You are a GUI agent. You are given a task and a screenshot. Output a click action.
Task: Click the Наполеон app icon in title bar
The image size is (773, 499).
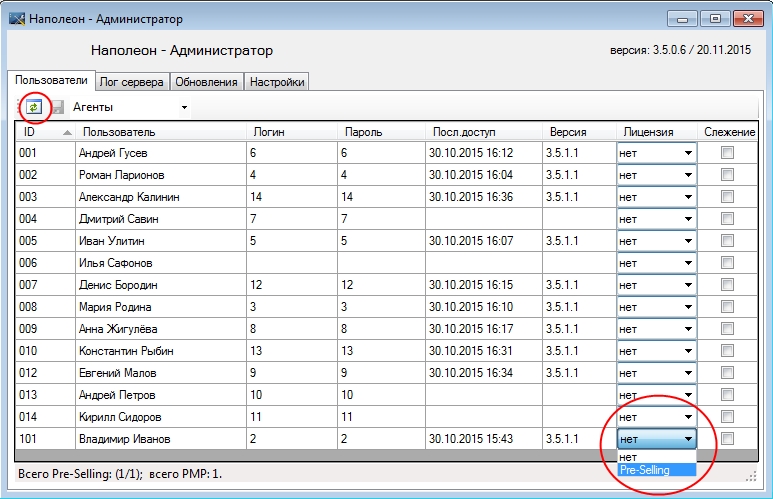pos(17,19)
